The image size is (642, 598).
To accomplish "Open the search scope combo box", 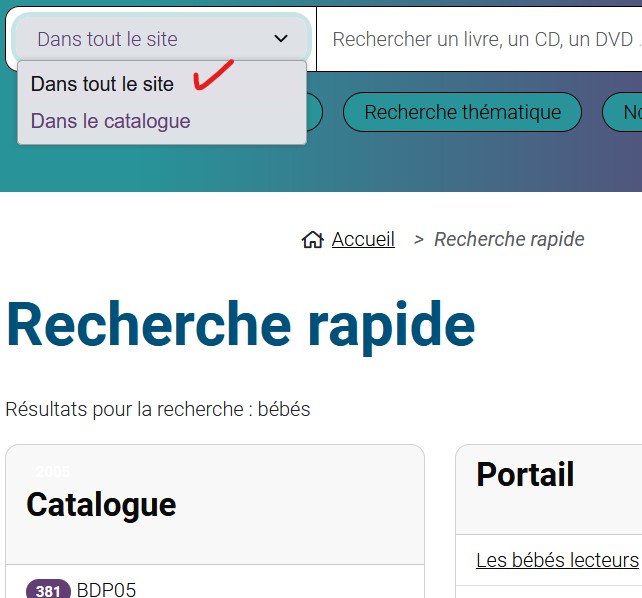I will [160, 39].
